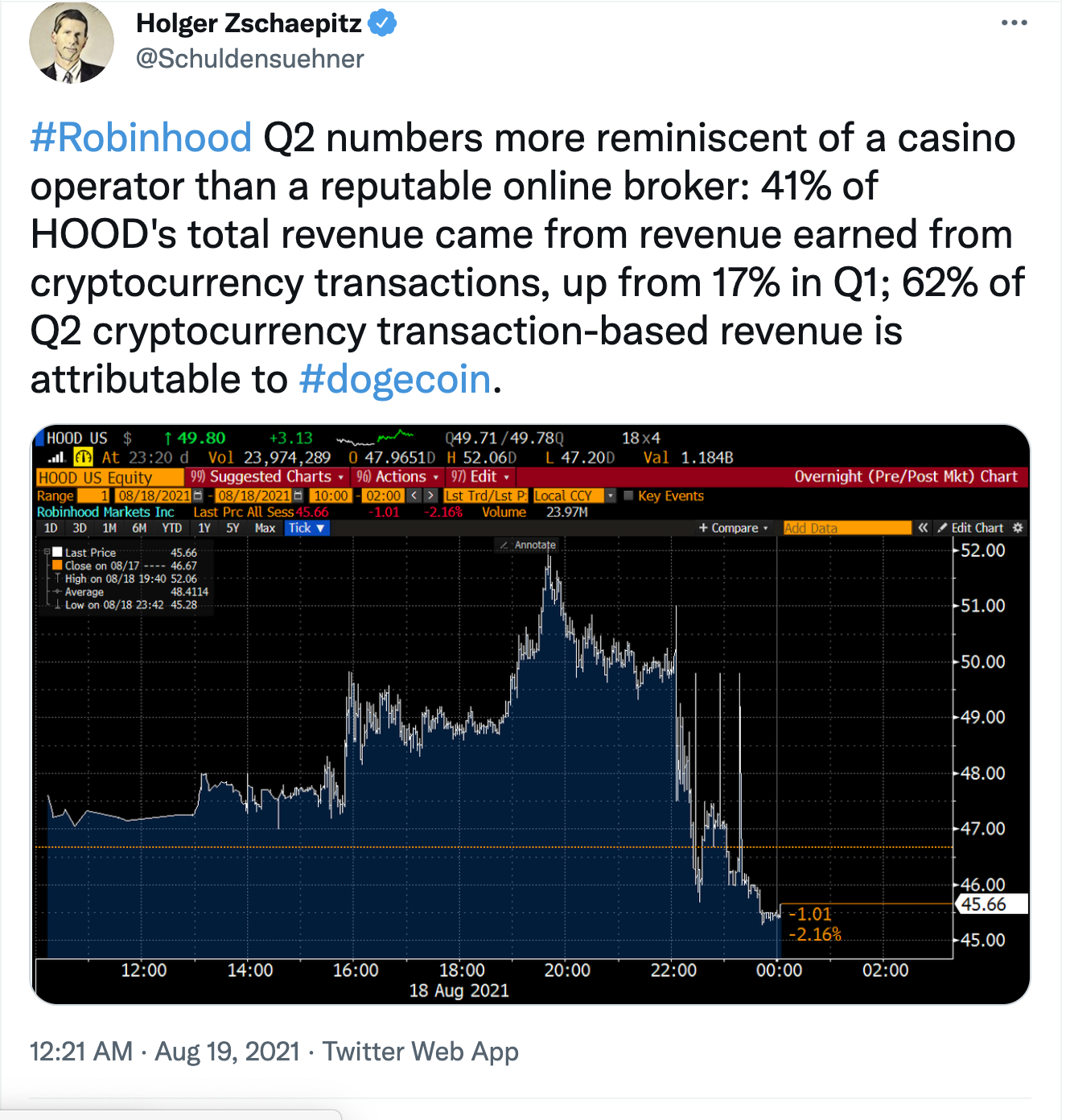
Task: Open the tweet's three-dot more menu
Action: tap(1014, 23)
